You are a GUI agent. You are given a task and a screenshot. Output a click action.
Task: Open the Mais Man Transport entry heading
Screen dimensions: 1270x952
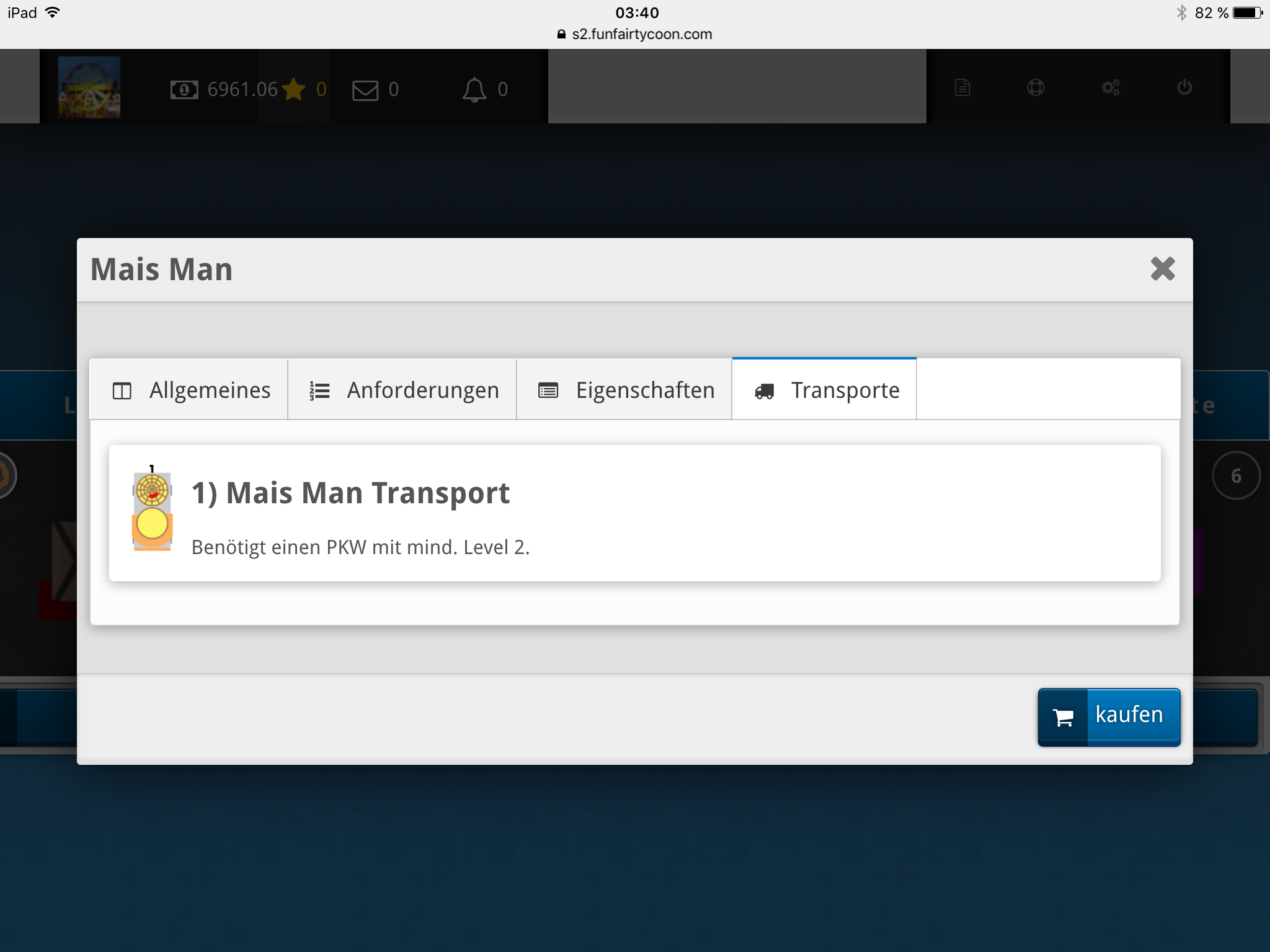[350, 493]
